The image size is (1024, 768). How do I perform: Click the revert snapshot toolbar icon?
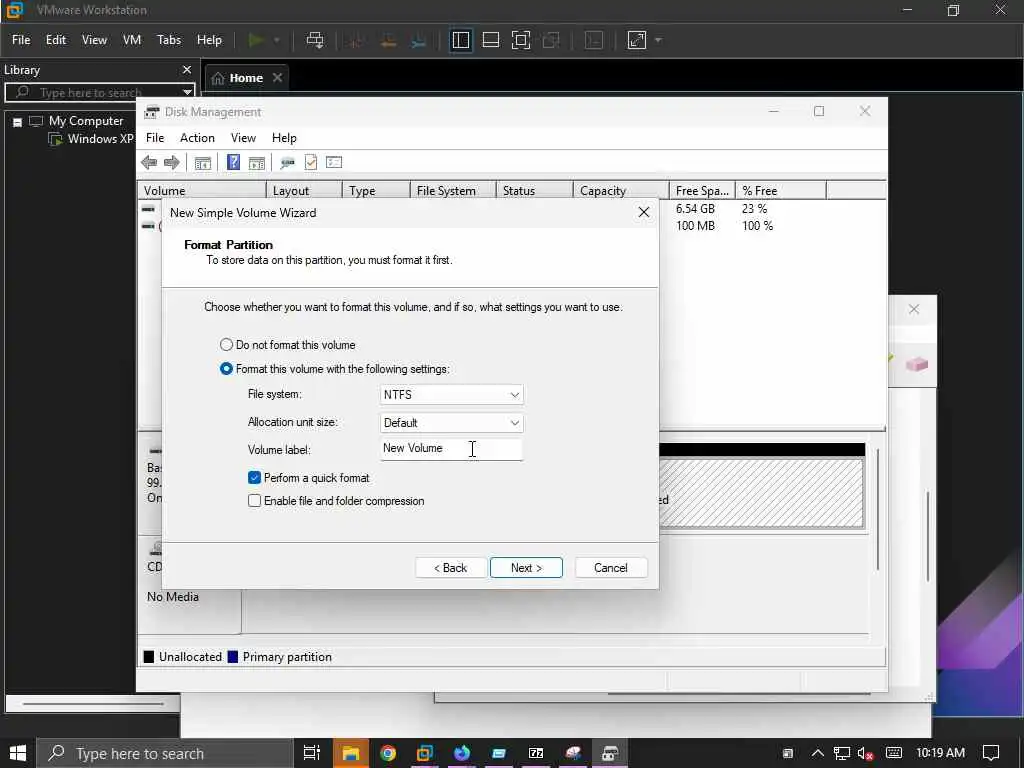388,40
